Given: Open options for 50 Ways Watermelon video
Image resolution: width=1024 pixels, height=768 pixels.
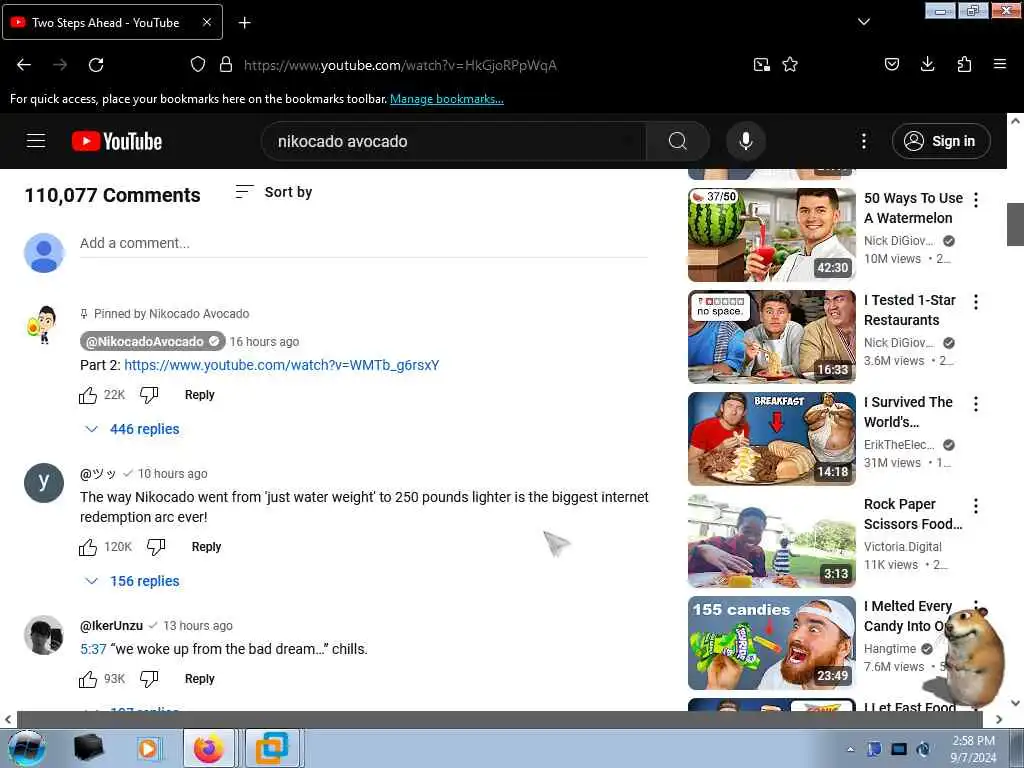Looking at the screenshot, I should pyautogui.click(x=976, y=200).
